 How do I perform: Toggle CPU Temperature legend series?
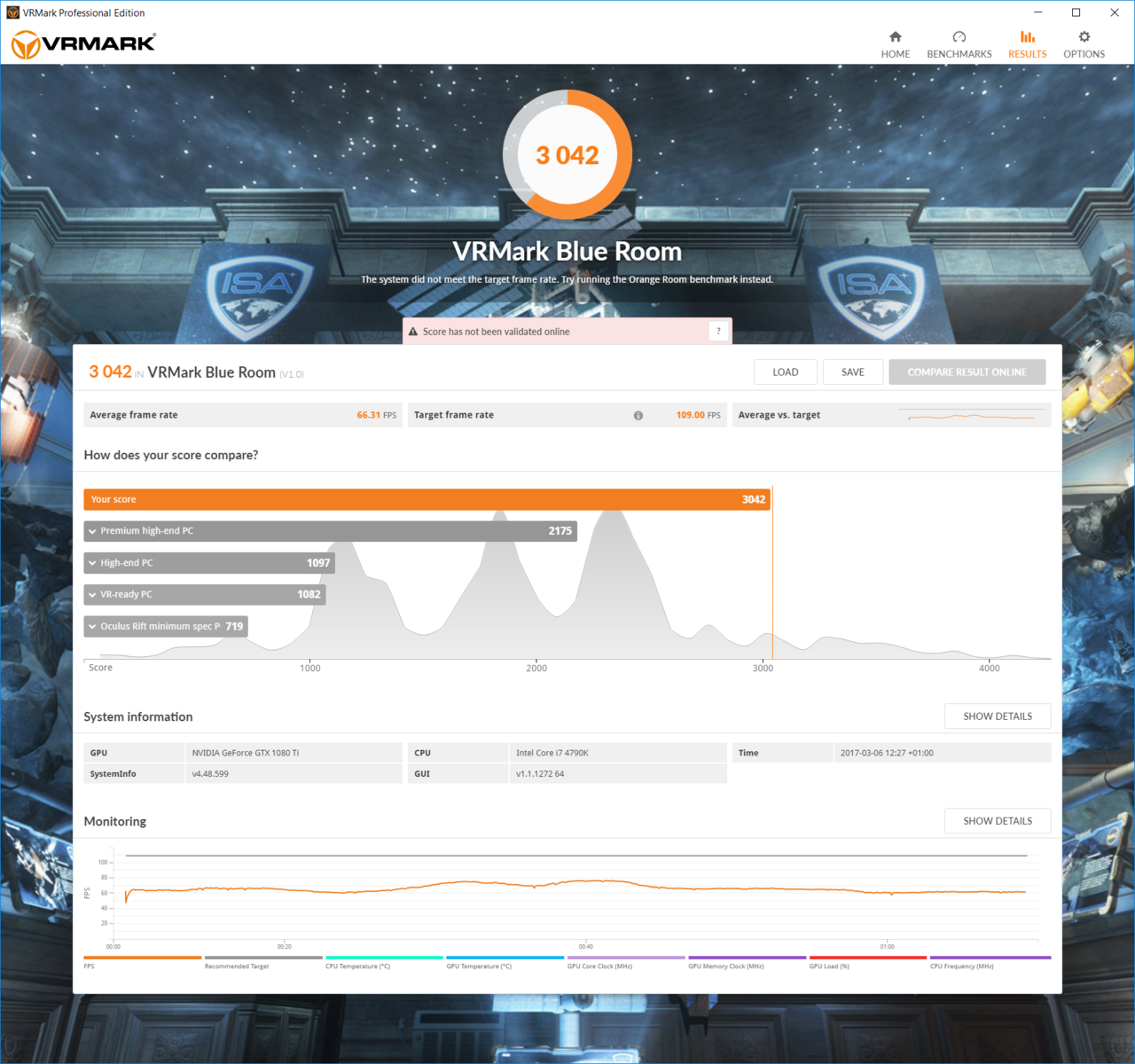(x=384, y=963)
